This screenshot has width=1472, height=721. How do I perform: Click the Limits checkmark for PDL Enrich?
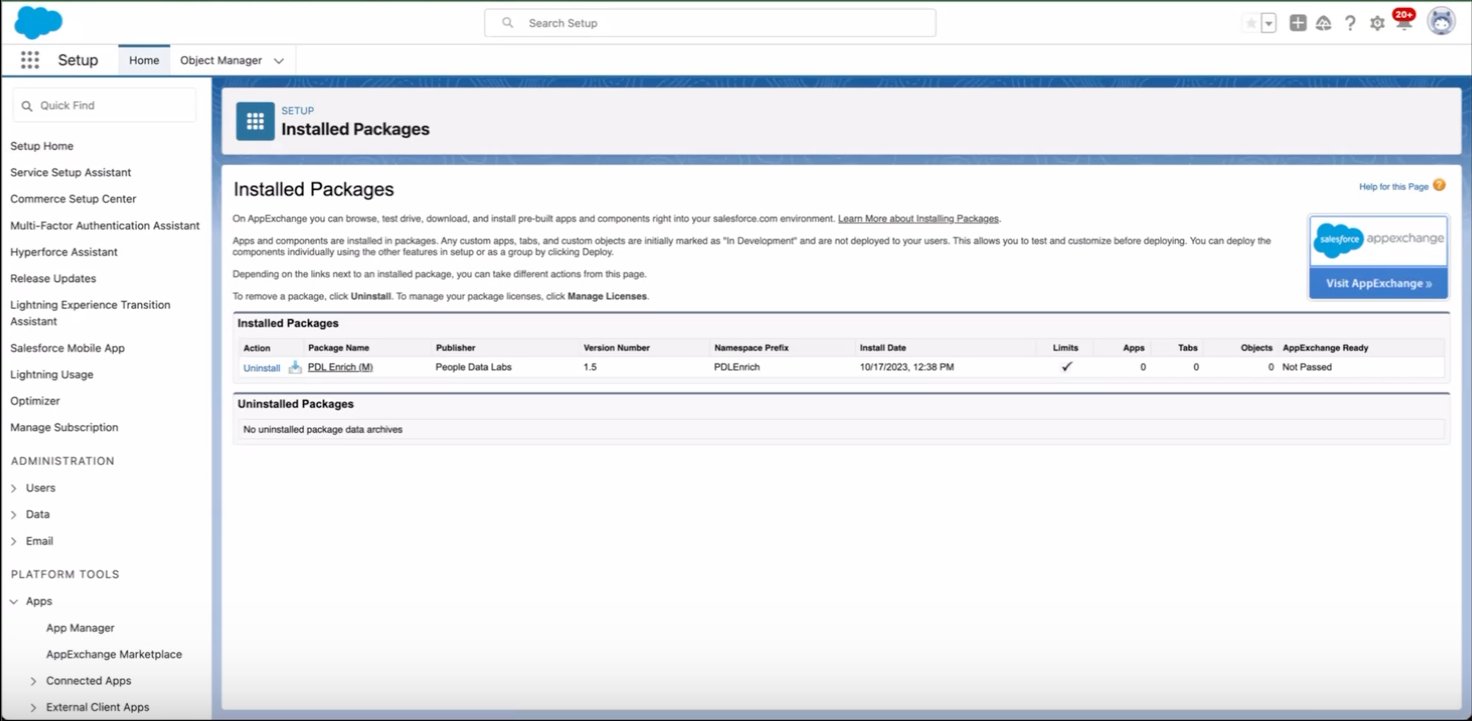1067,367
